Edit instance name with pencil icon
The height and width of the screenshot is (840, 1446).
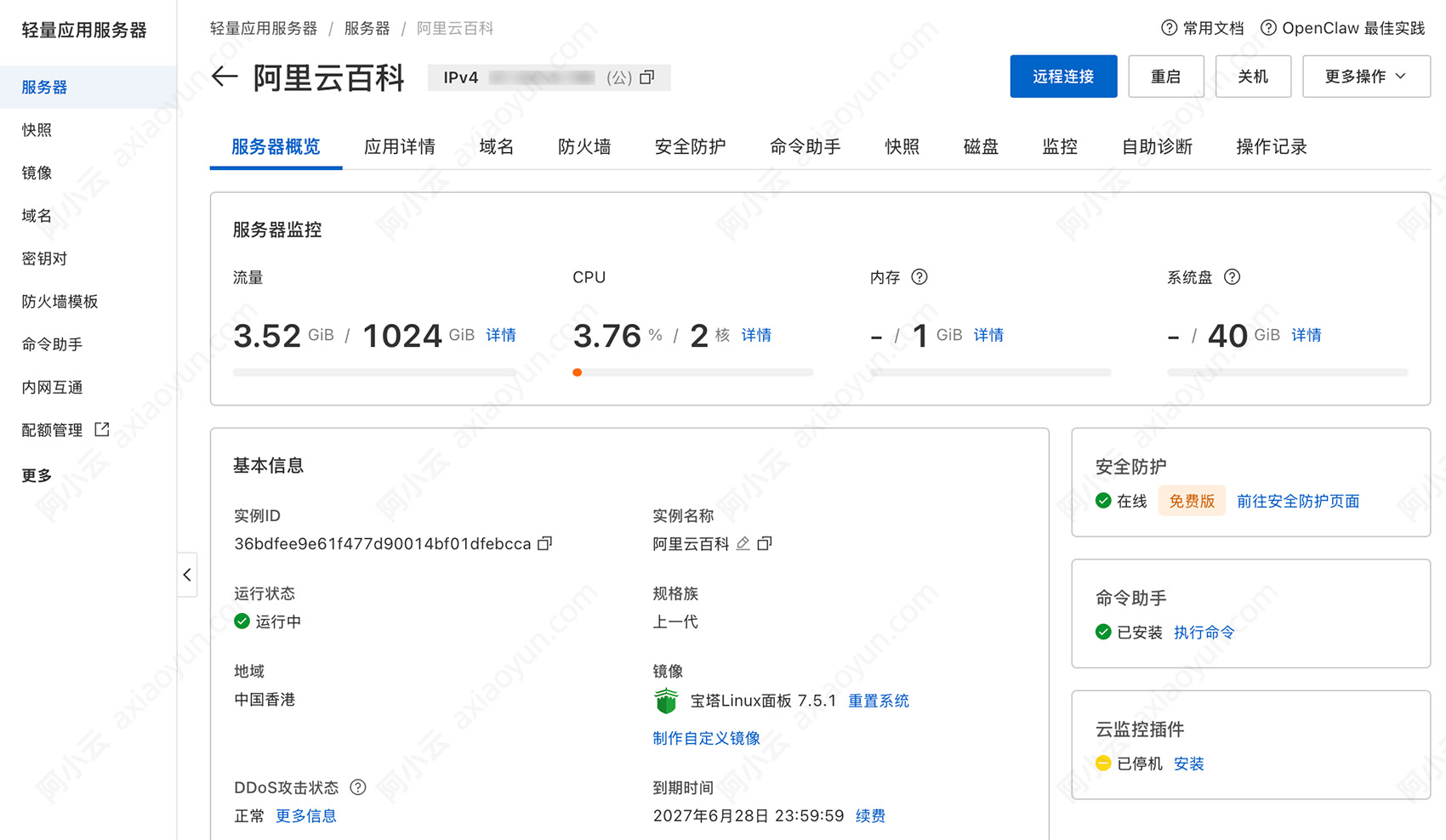743,543
